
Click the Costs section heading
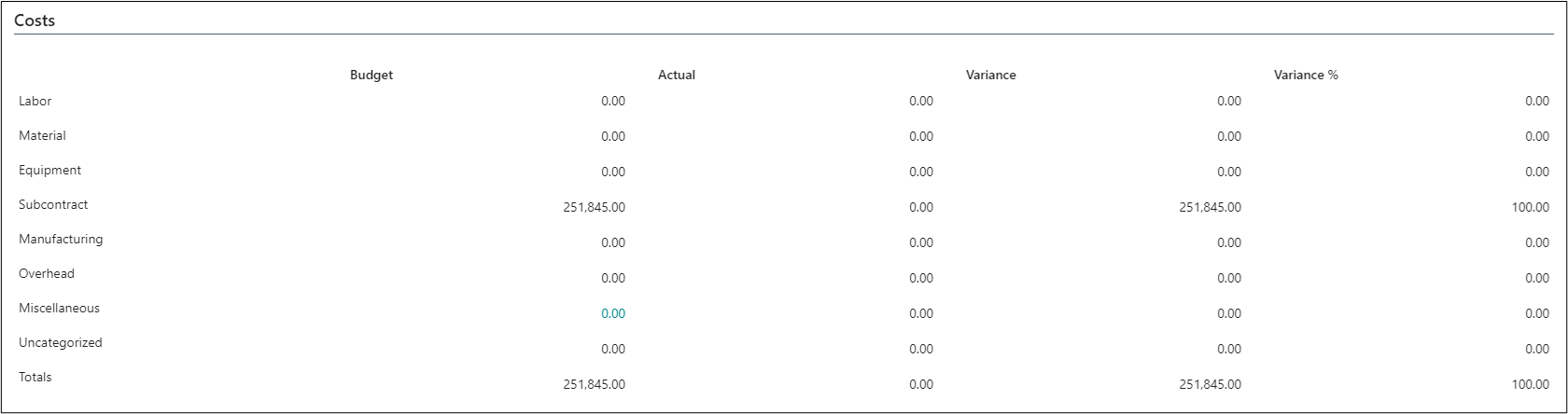(35, 21)
